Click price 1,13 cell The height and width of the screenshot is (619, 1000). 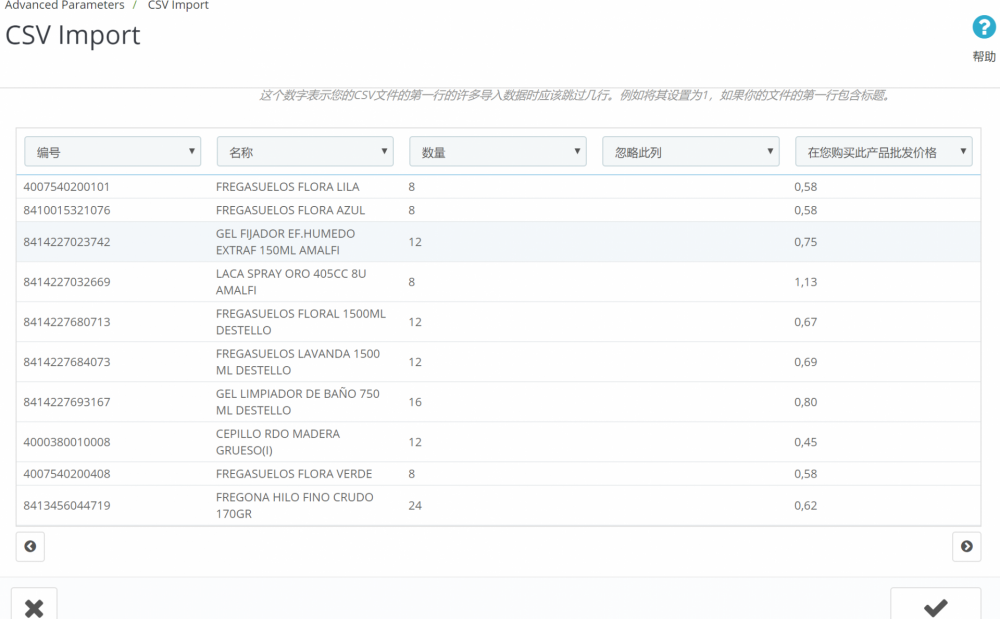point(805,282)
